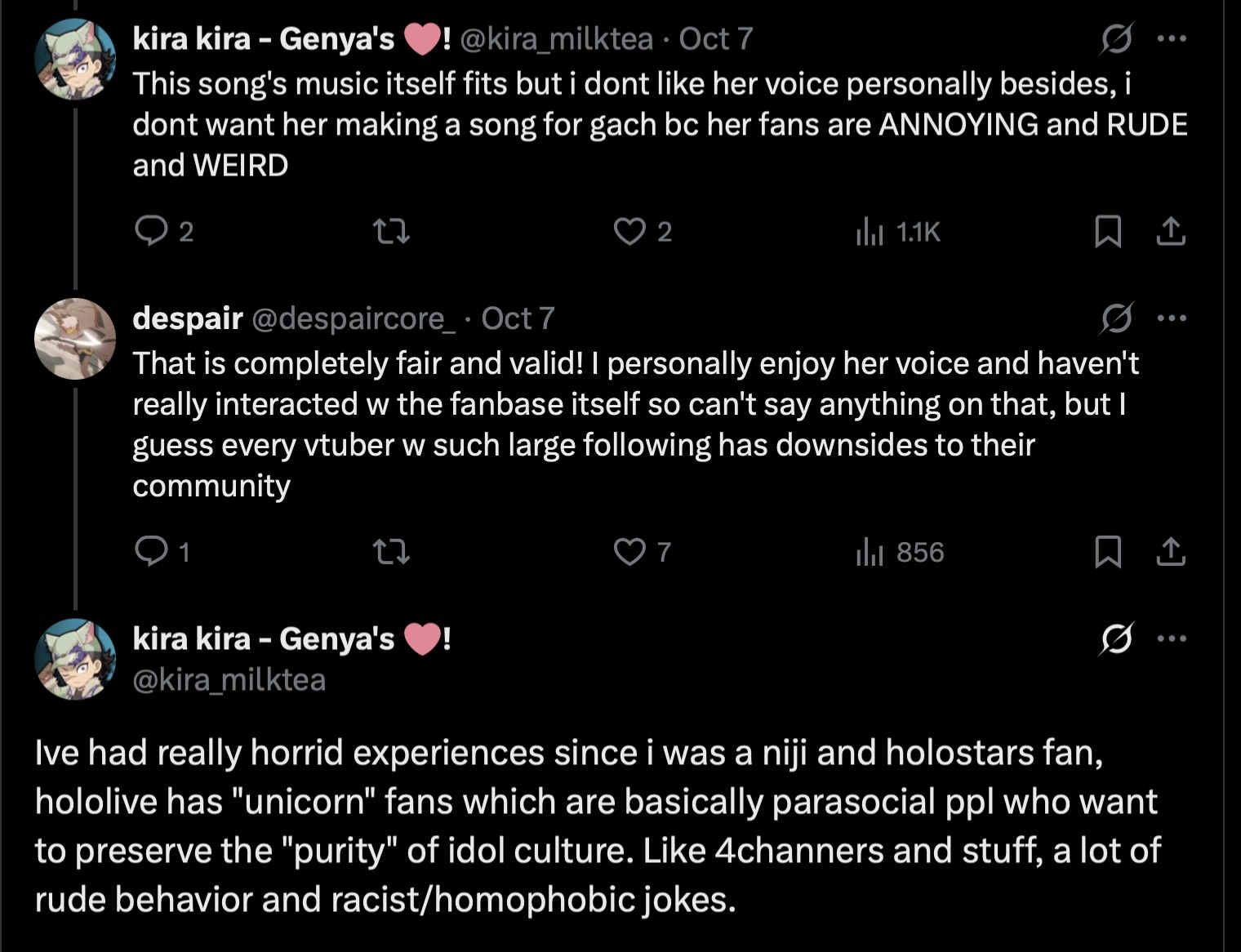Repost kira kira's first tweet
Image resolution: width=1241 pixels, height=952 pixels.
[x=391, y=231]
